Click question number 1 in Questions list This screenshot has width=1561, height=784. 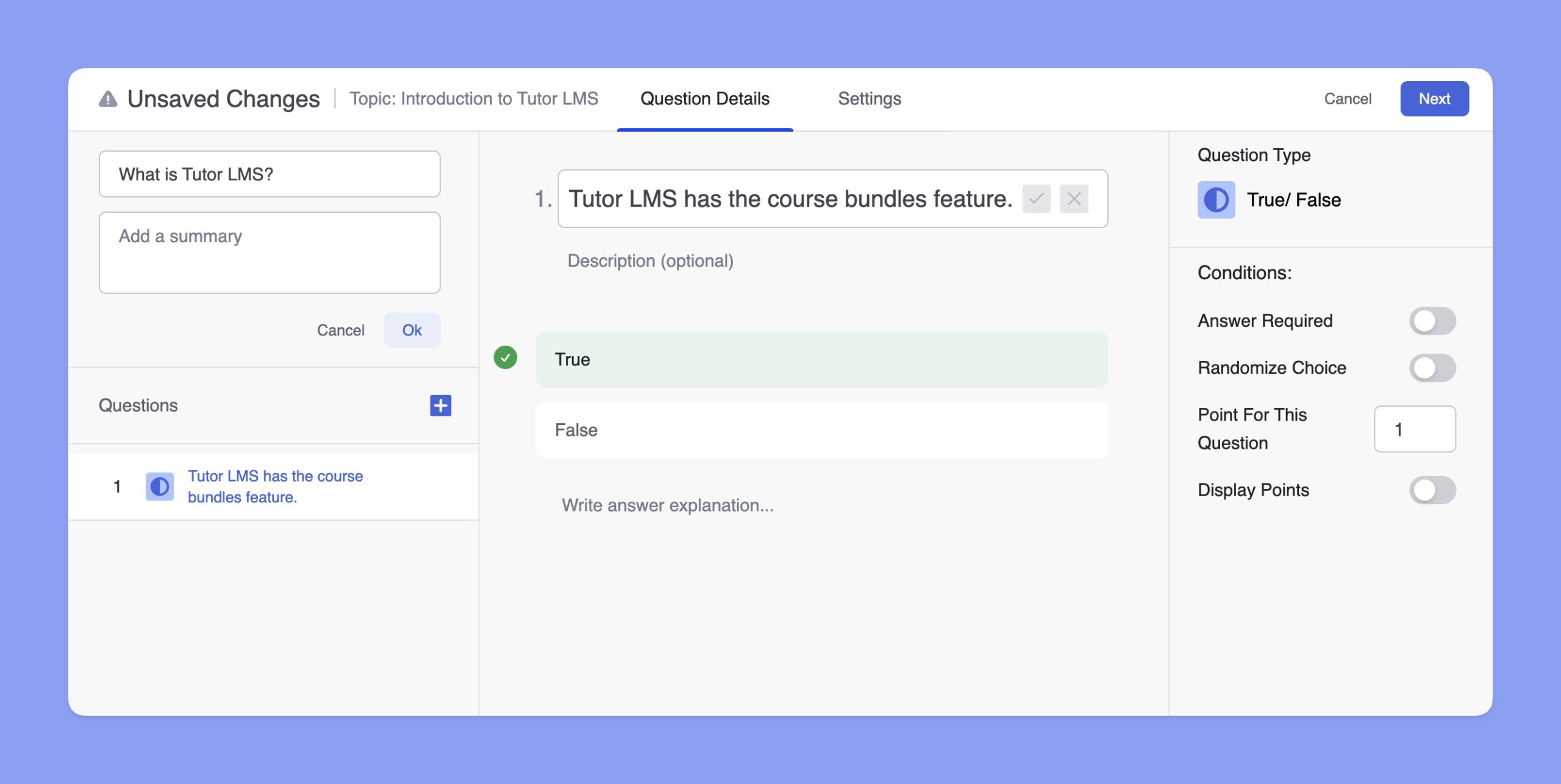coord(117,486)
